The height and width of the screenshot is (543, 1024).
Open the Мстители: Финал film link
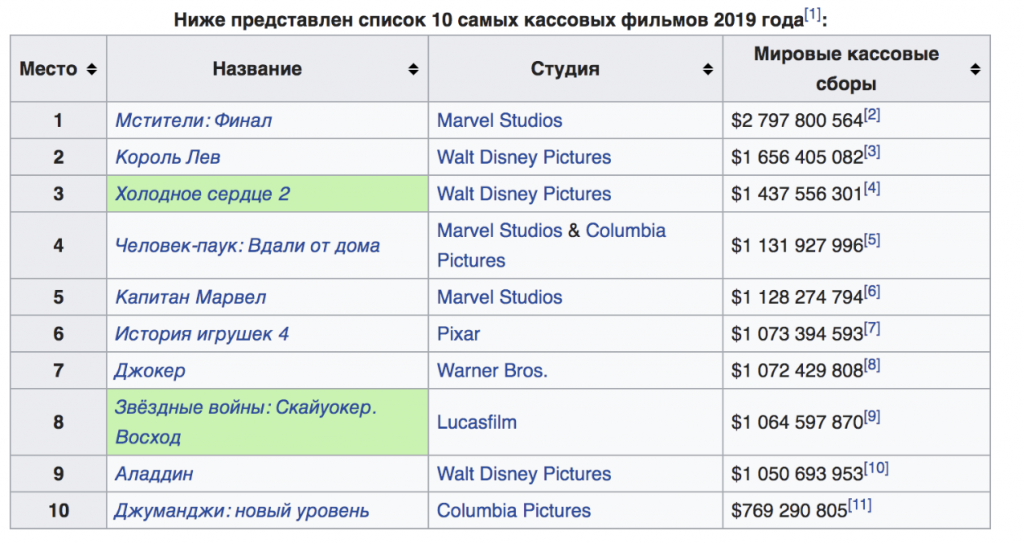pos(193,120)
